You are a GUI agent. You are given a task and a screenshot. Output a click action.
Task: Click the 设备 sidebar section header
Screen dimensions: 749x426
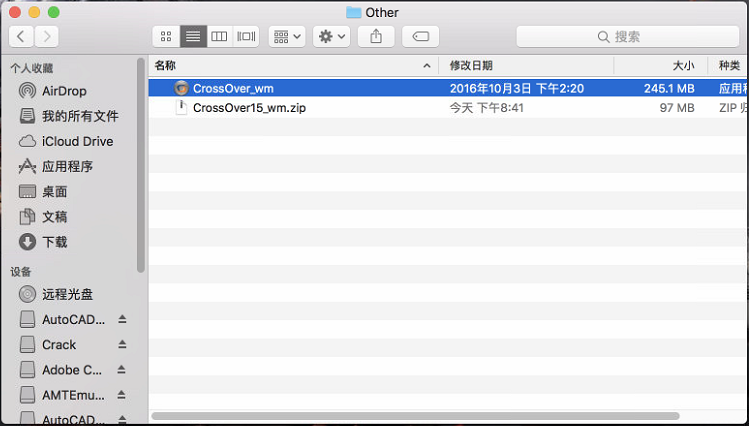coord(21,272)
